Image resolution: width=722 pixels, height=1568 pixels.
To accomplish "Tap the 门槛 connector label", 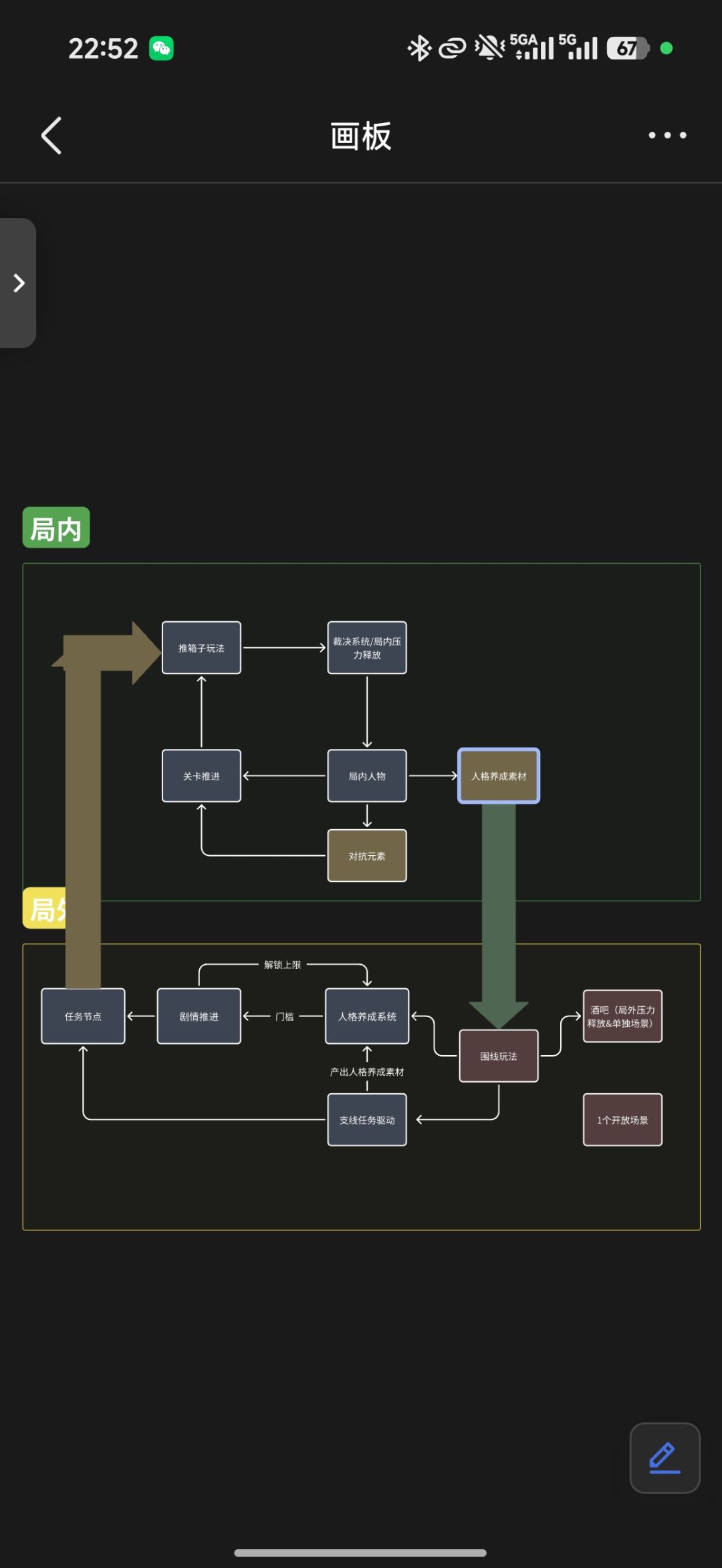I will click(x=285, y=1016).
